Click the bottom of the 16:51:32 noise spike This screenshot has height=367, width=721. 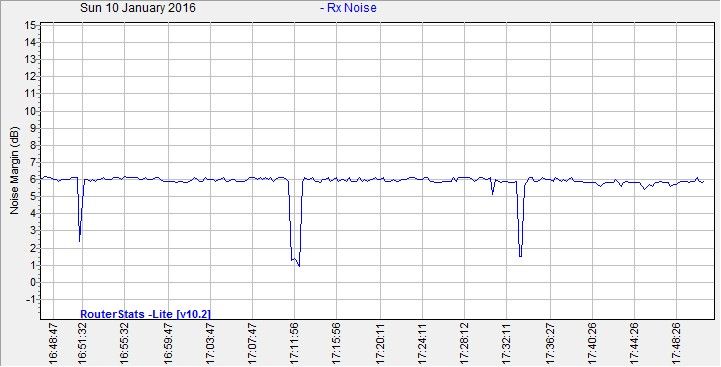[x=80, y=241]
